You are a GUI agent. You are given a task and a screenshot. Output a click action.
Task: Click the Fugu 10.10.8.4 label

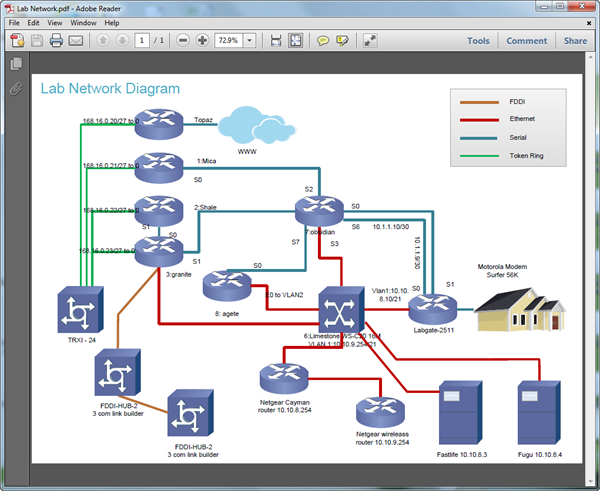[x=540, y=455]
